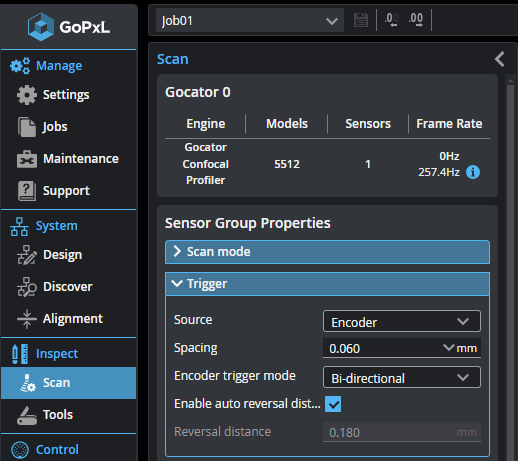
Task: Click frame rate info icon
Action: click(473, 172)
